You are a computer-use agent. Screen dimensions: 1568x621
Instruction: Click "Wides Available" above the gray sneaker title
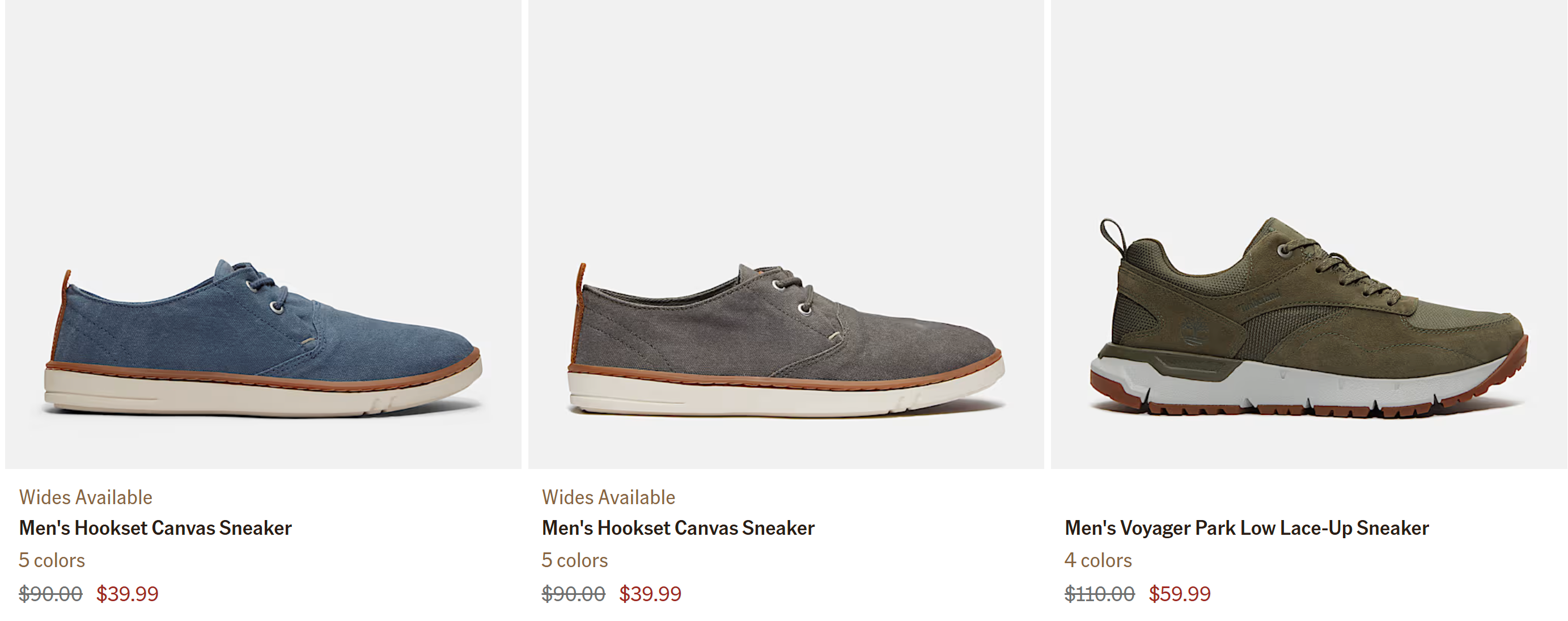coord(608,497)
